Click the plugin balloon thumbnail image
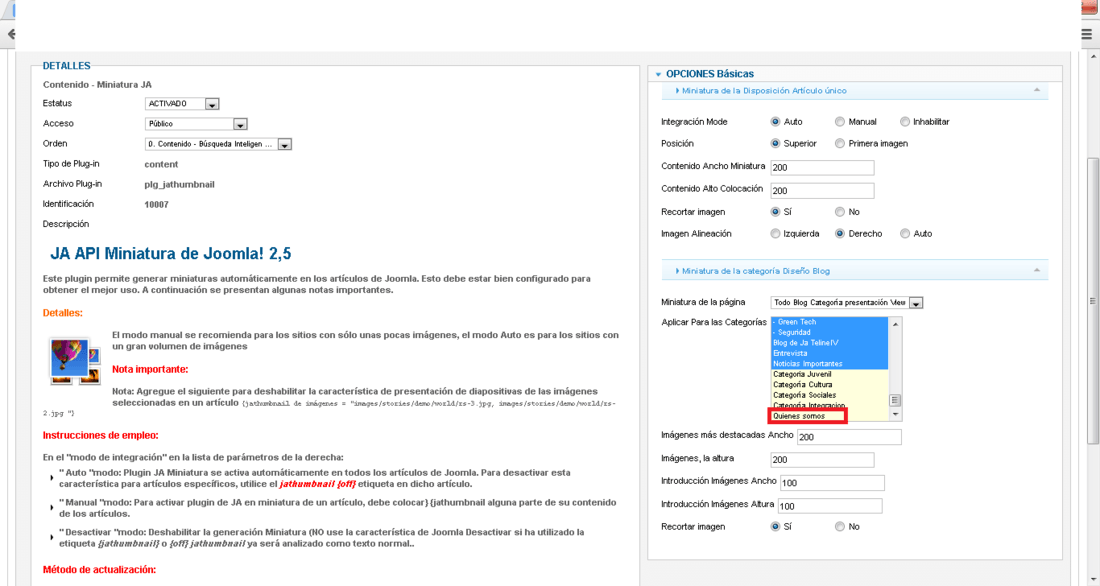The width and height of the screenshot is (1100, 586). coord(74,360)
